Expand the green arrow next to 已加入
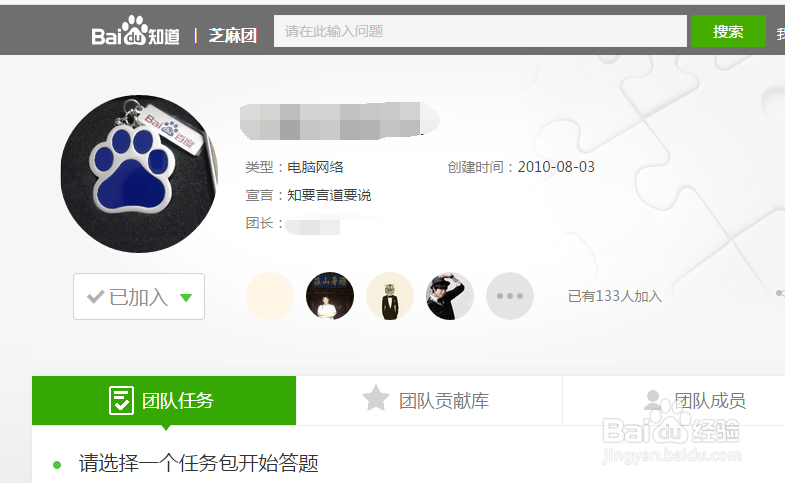This screenshot has height=483, width=785. click(x=186, y=298)
